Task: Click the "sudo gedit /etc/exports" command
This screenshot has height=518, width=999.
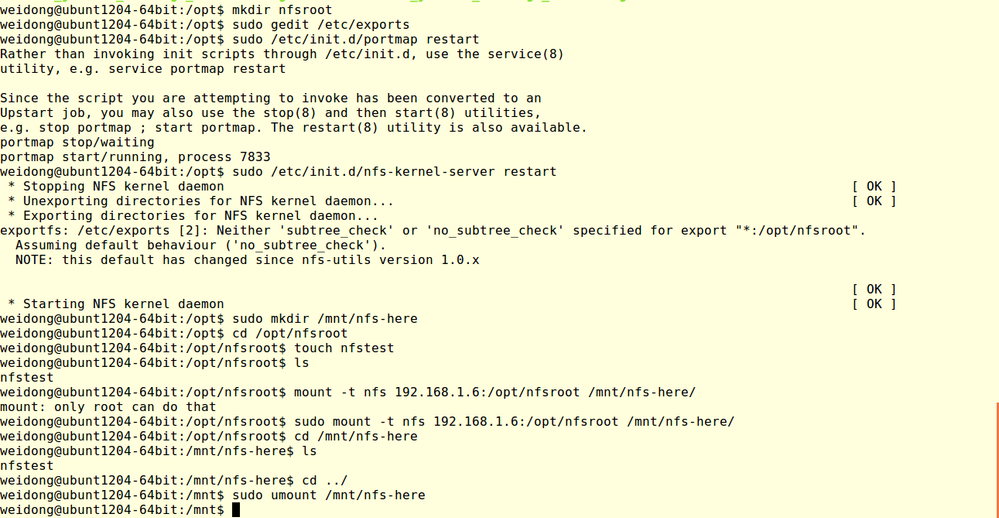Action: [x=320, y=25]
